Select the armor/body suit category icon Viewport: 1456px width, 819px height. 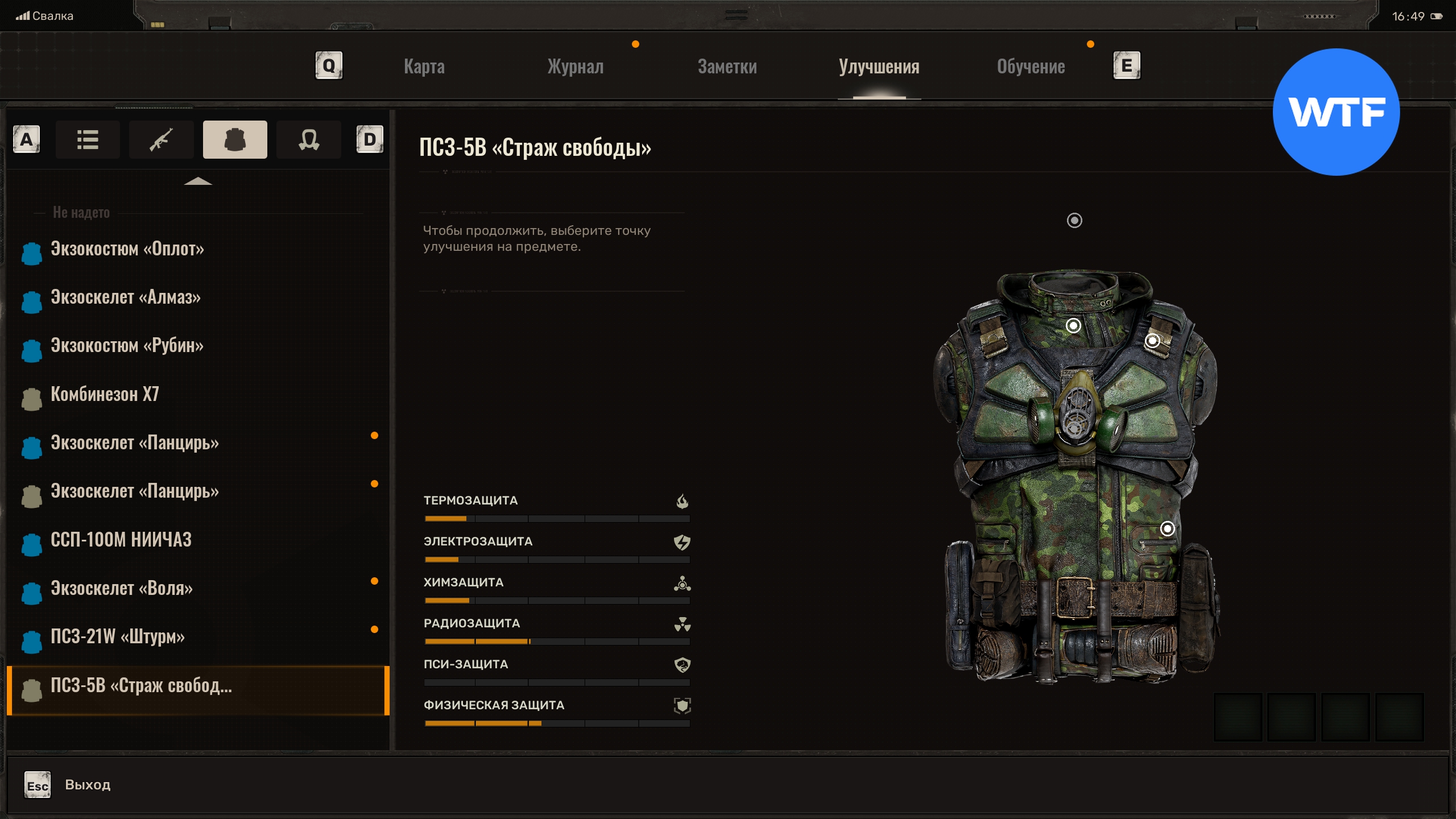click(234, 139)
